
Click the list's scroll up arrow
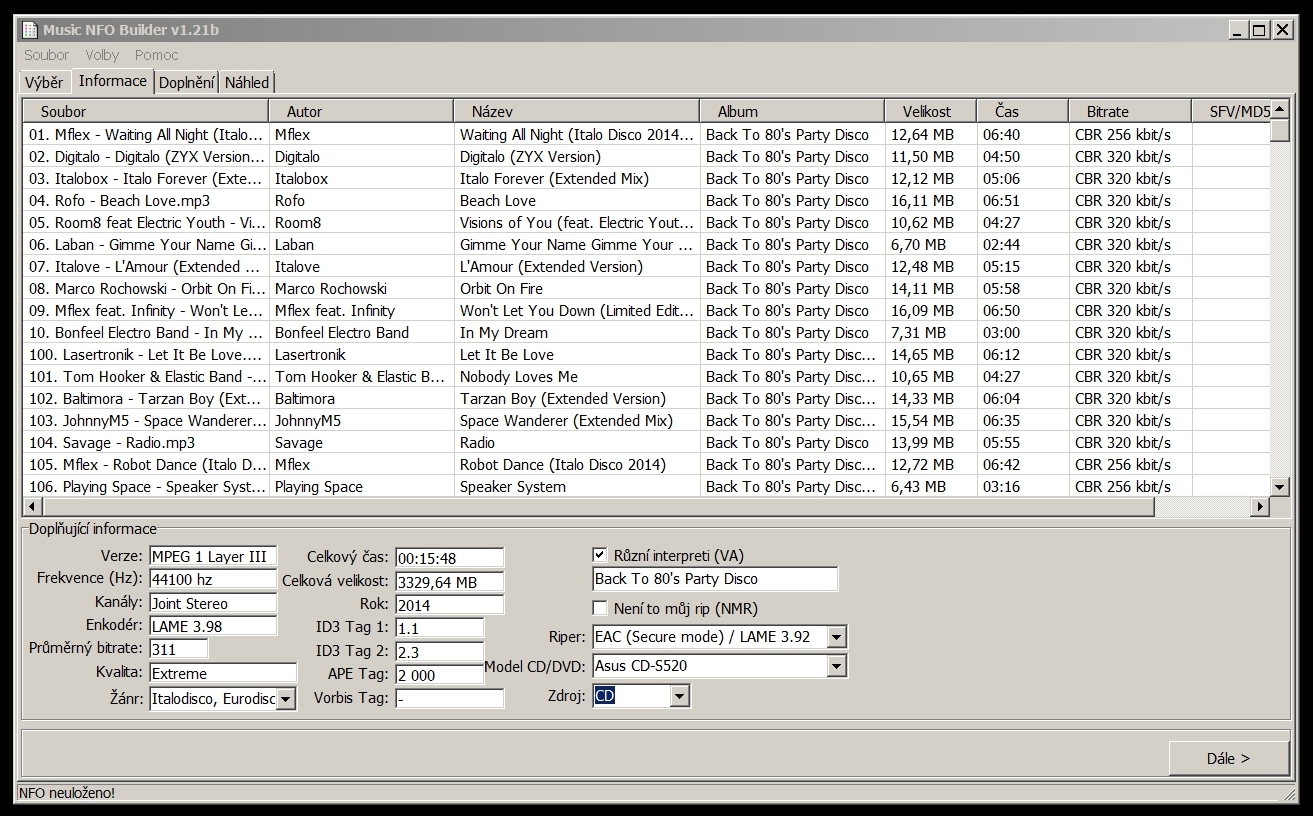click(x=1279, y=110)
